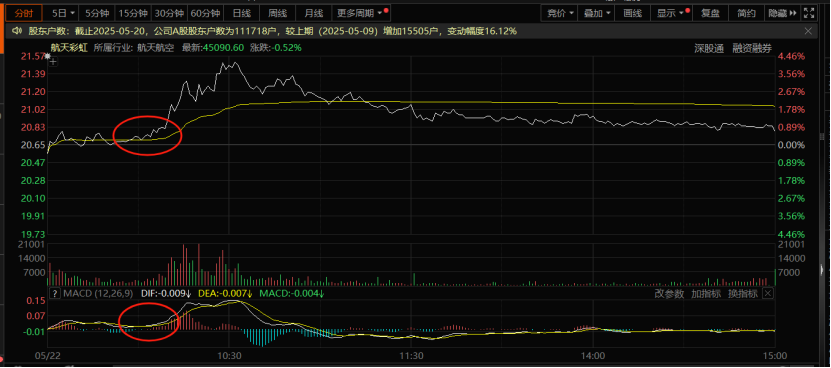Viewport: 831px width, 368px height.
Task: Click the 隐藏 hide panel button
Action: click(782, 13)
